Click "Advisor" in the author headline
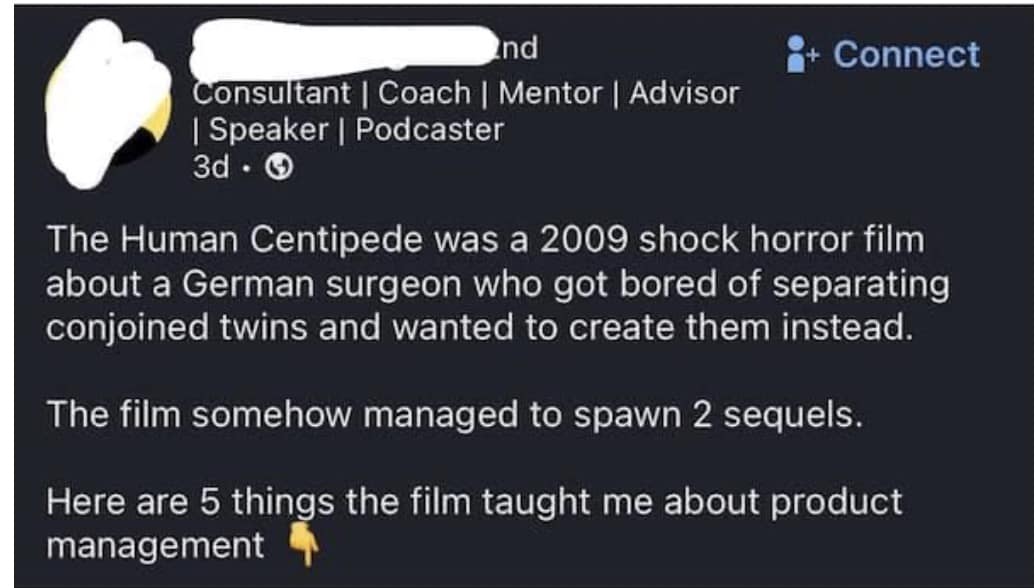 684,93
